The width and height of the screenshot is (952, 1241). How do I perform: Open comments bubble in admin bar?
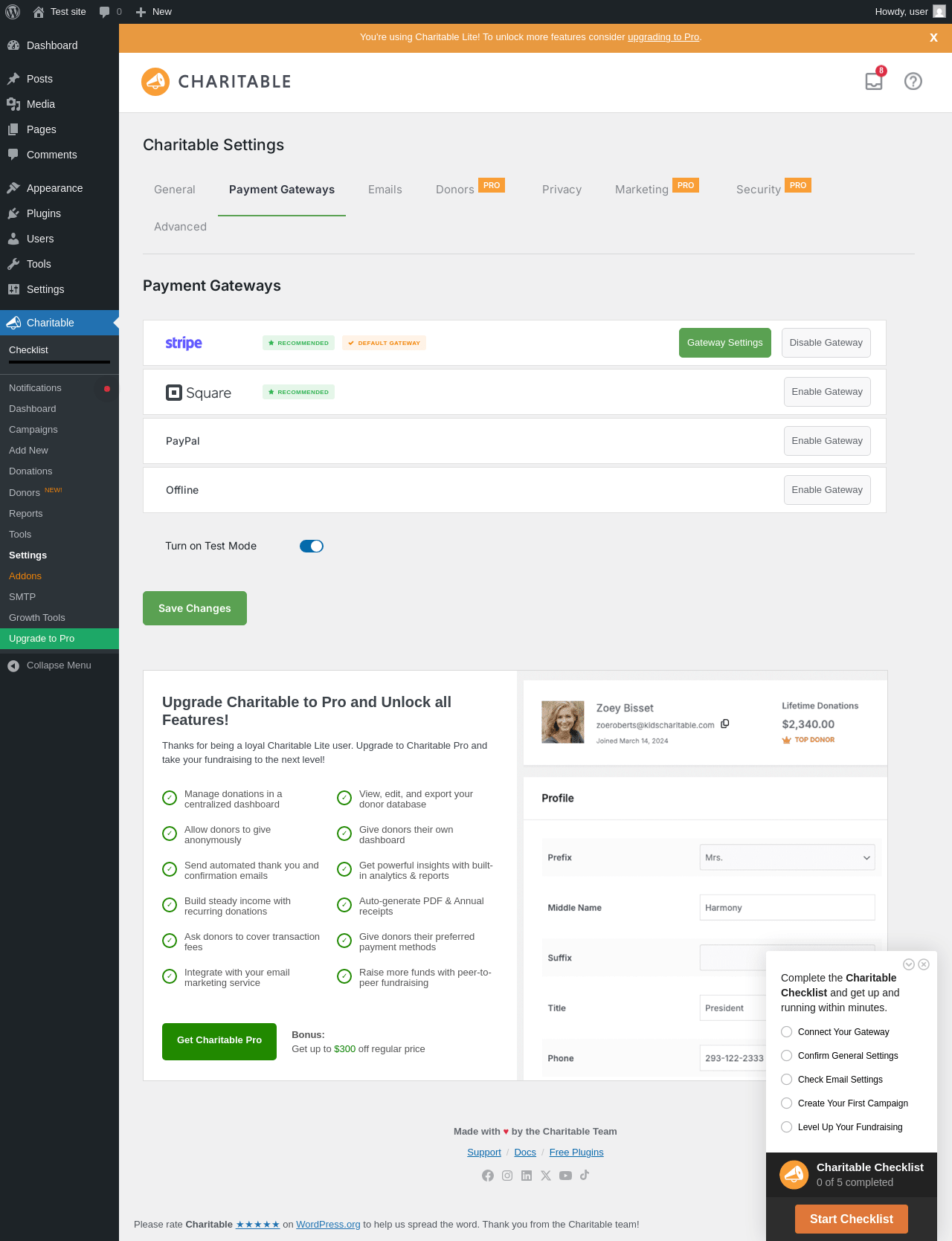[104, 12]
